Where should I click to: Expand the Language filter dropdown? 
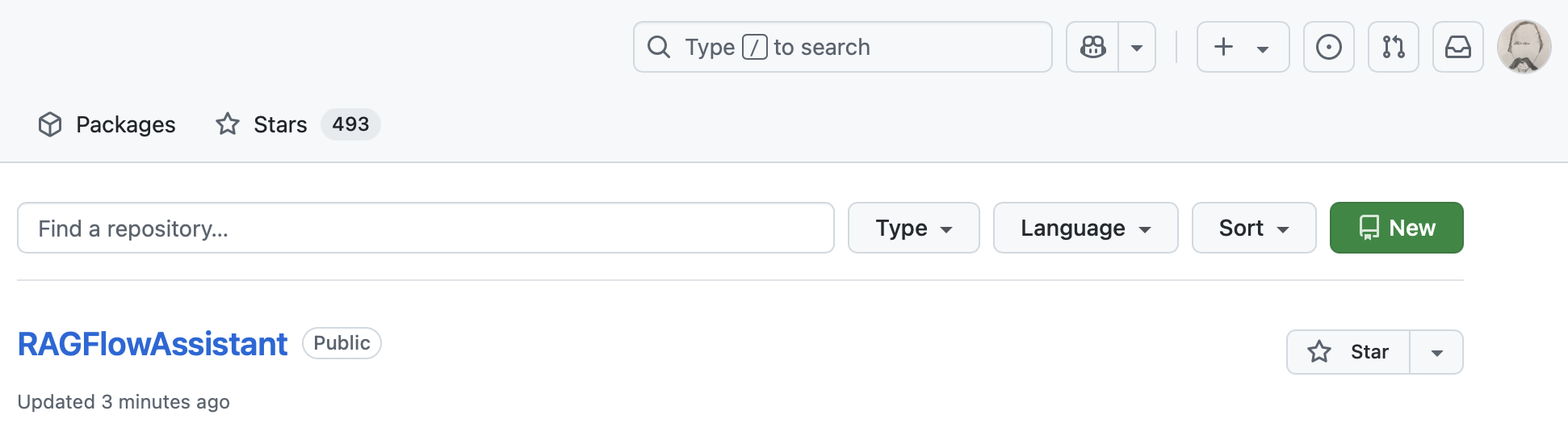(x=1085, y=228)
